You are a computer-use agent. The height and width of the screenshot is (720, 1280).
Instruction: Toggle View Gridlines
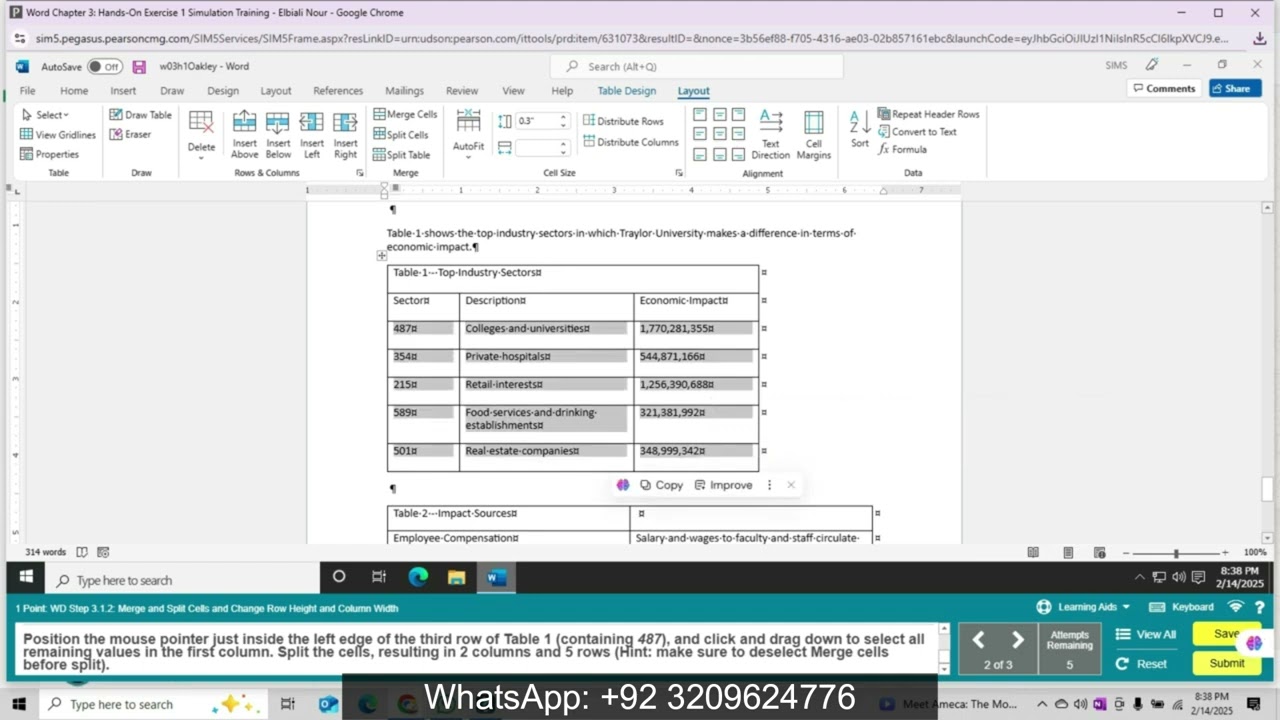tap(58, 135)
